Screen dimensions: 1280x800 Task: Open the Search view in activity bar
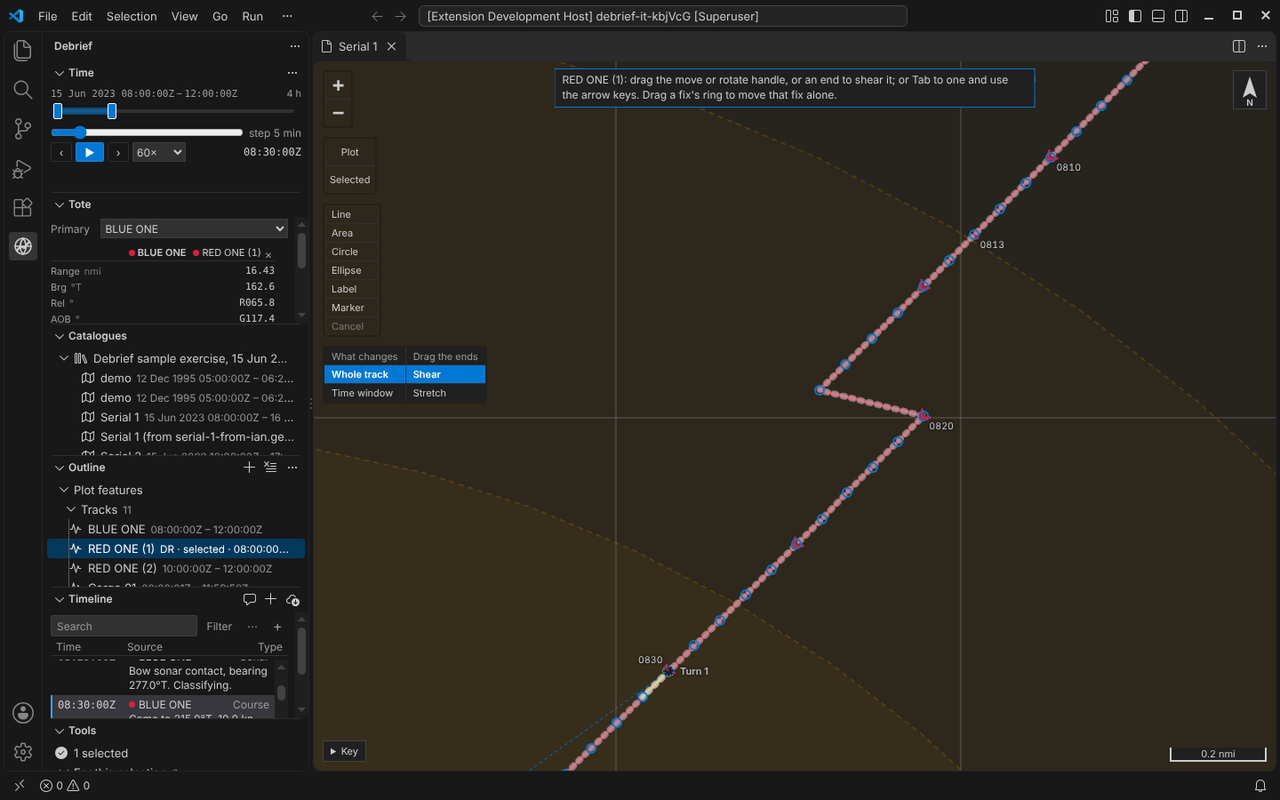pyautogui.click(x=23, y=90)
